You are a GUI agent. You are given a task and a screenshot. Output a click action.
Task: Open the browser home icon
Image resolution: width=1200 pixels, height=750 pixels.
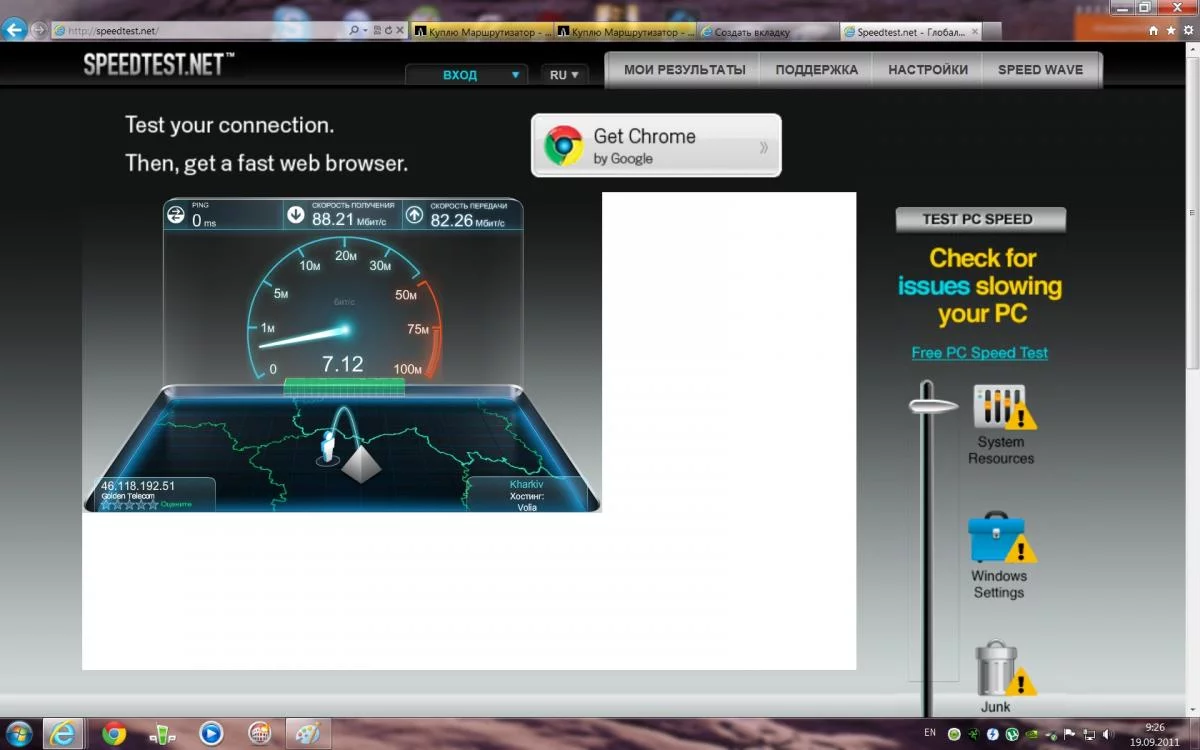coord(1154,31)
